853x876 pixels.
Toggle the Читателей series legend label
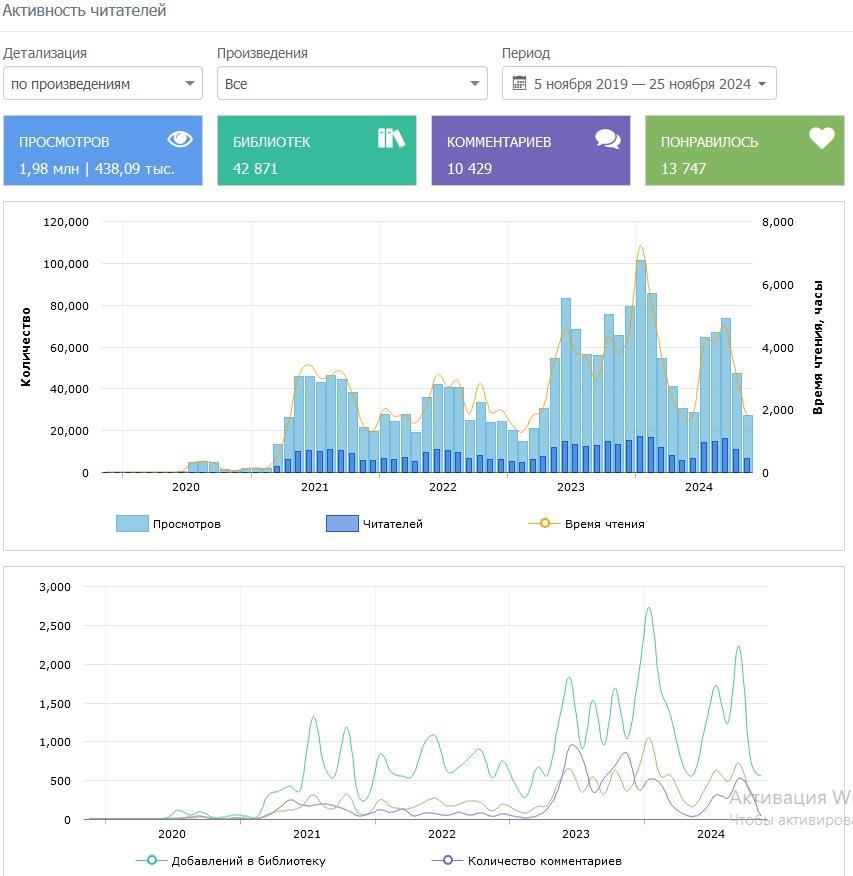[392, 523]
